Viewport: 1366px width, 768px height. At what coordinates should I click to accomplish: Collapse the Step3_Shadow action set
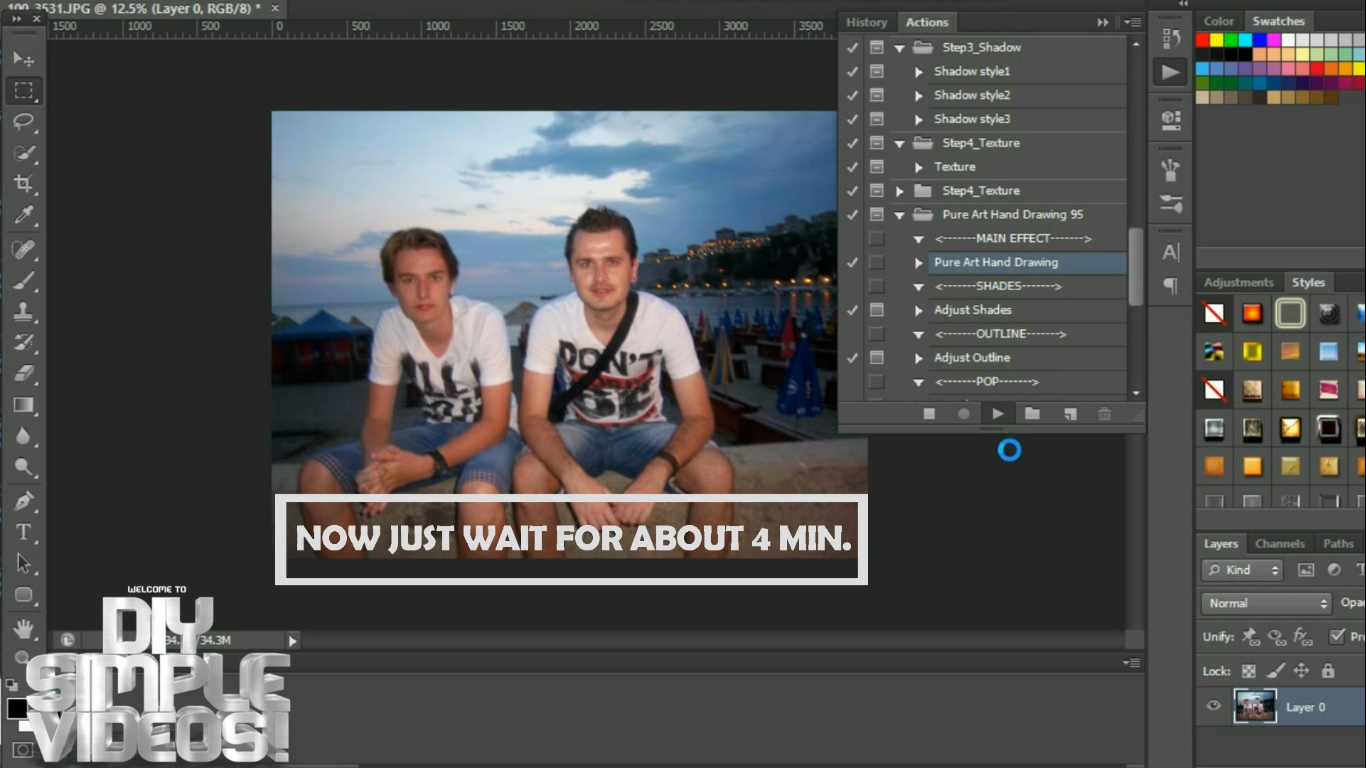(x=899, y=48)
